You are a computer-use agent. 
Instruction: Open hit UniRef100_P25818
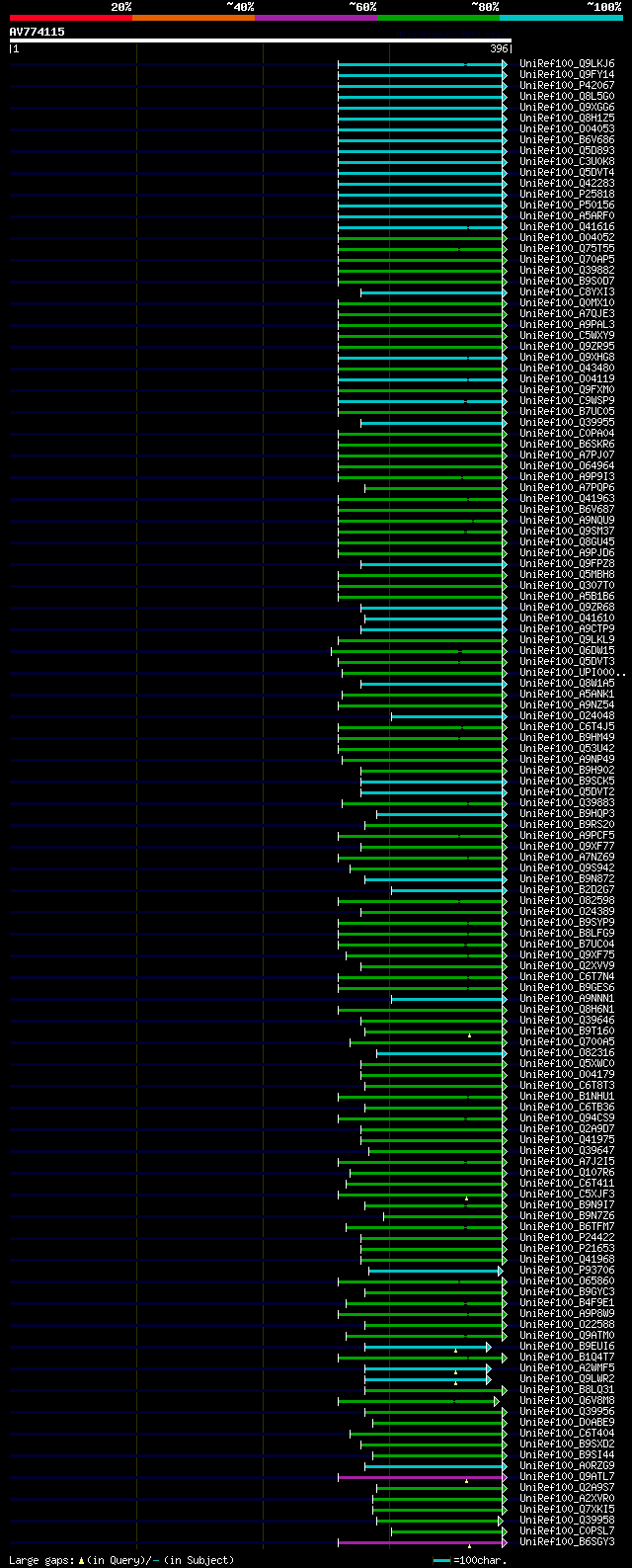tap(567, 194)
